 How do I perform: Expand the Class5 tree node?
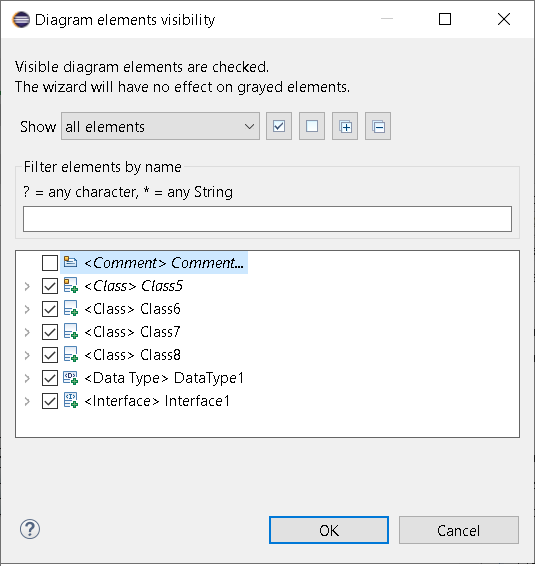tap(27, 287)
